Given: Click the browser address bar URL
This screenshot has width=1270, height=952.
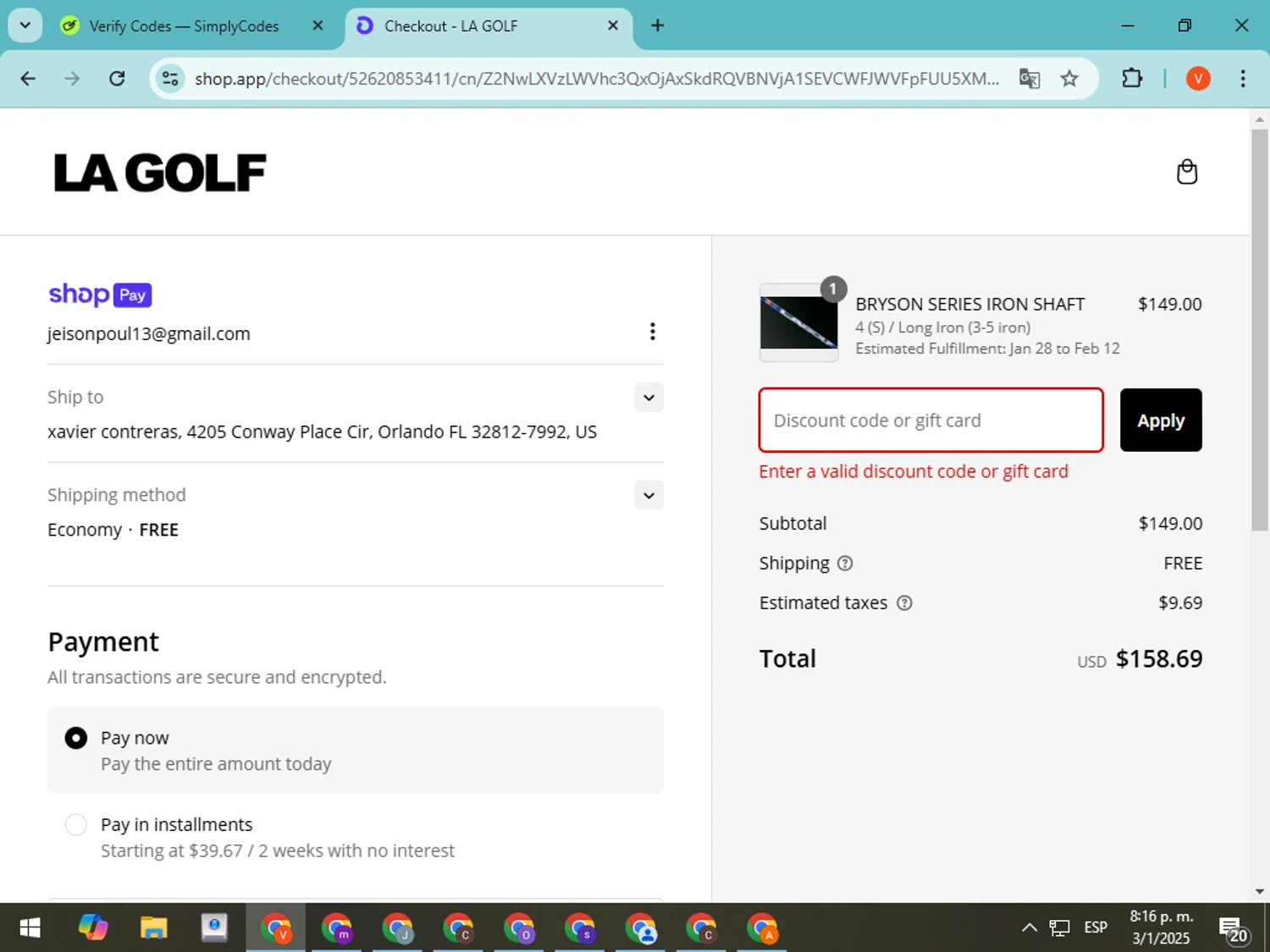Looking at the screenshot, I should point(597,79).
